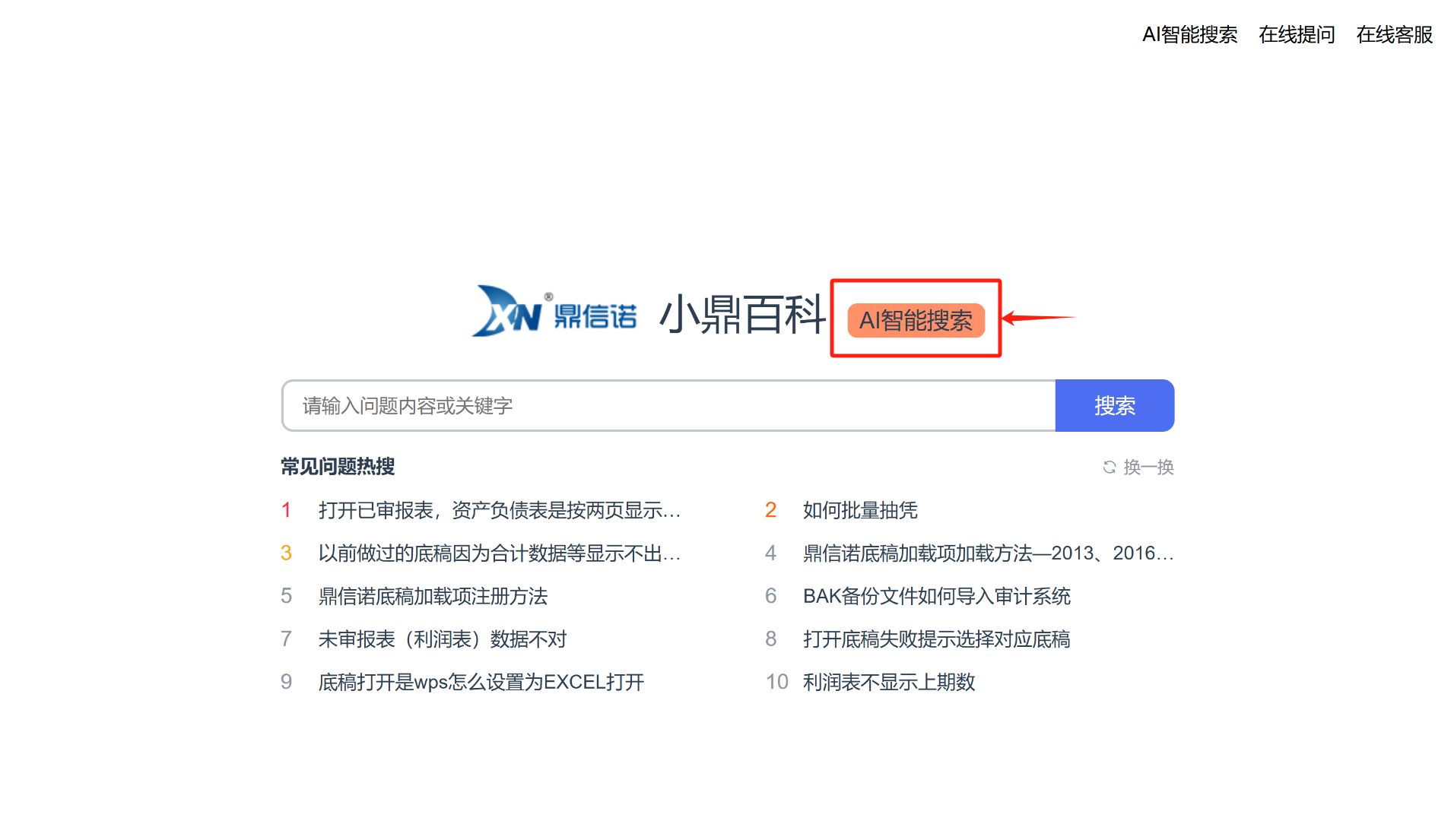Viewport: 1454px width, 840px height.
Task: Click the 换一换 refresh icon
Action: click(x=1110, y=467)
